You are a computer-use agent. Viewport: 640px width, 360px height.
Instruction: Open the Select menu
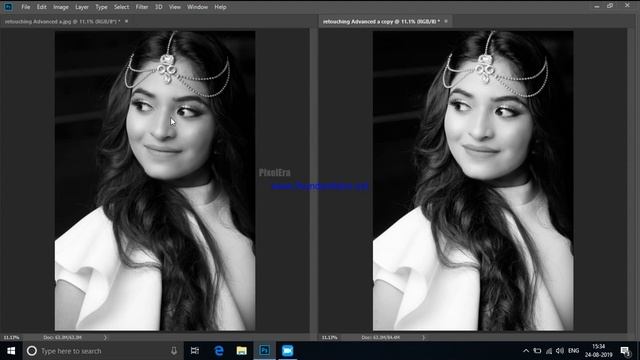[x=121, y=7]
